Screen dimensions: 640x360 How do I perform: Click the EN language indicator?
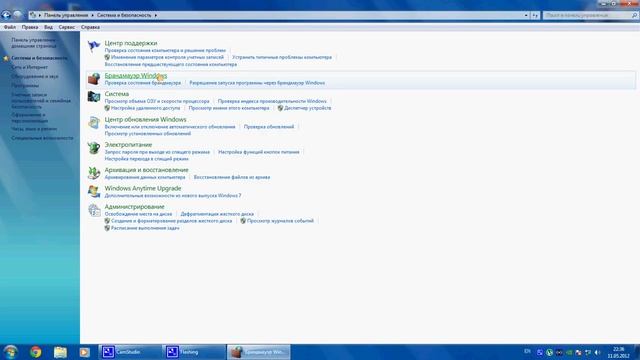tap(527, 351)
